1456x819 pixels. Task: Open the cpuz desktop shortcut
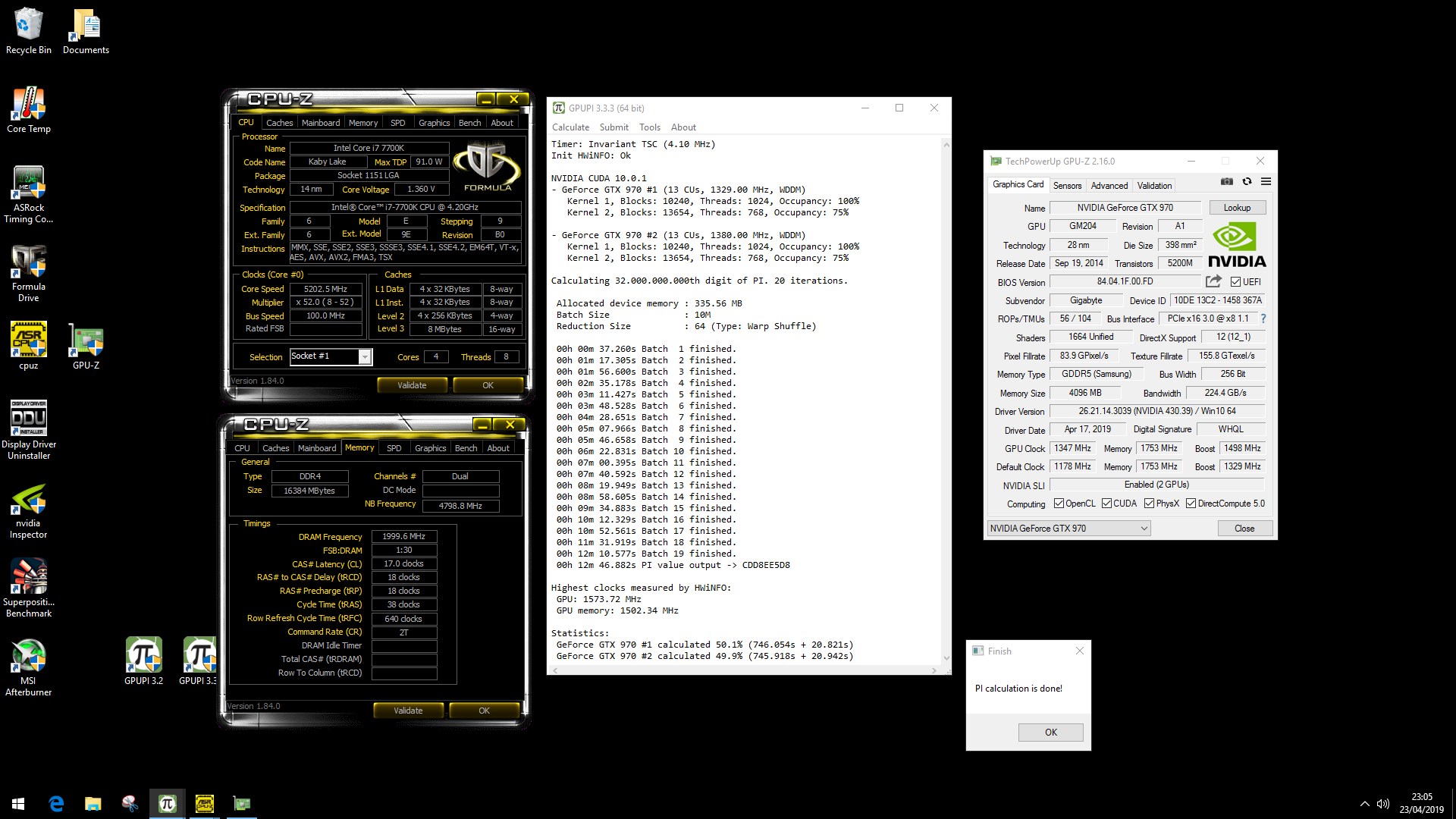coord(29,347)
